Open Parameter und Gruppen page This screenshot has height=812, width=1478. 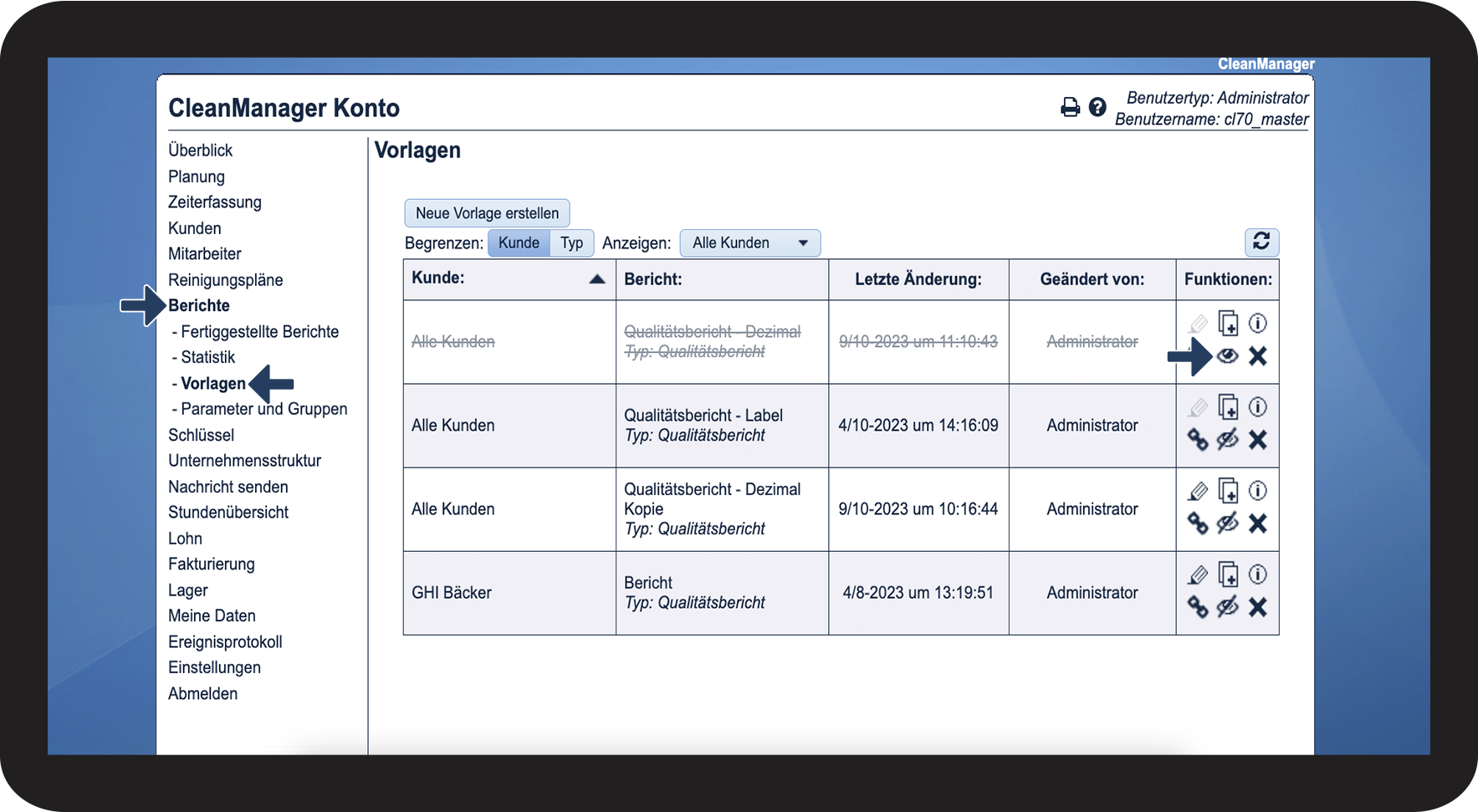(263, 409)
